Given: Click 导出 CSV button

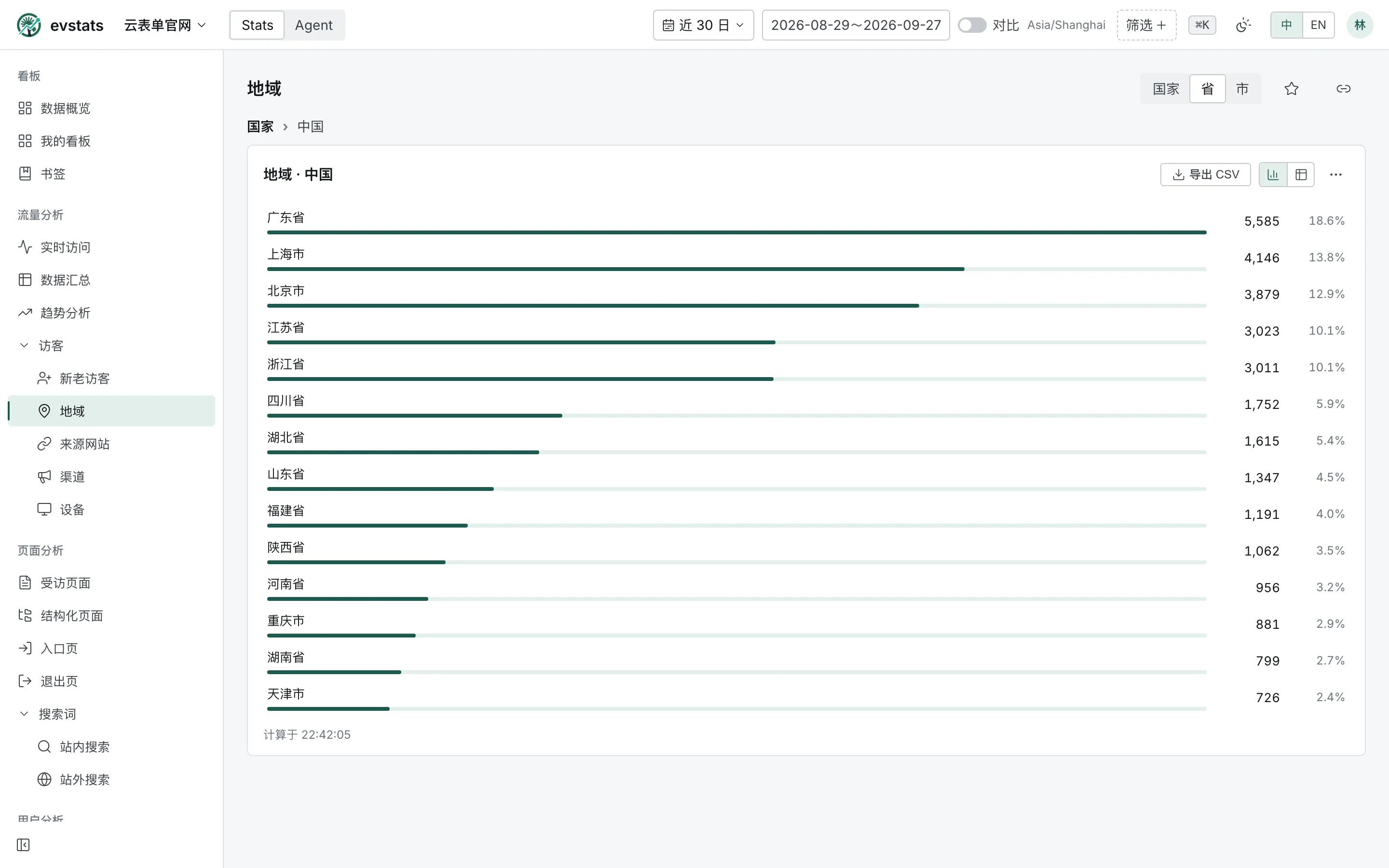Looking at the screenshot, I should [1205, 175].
